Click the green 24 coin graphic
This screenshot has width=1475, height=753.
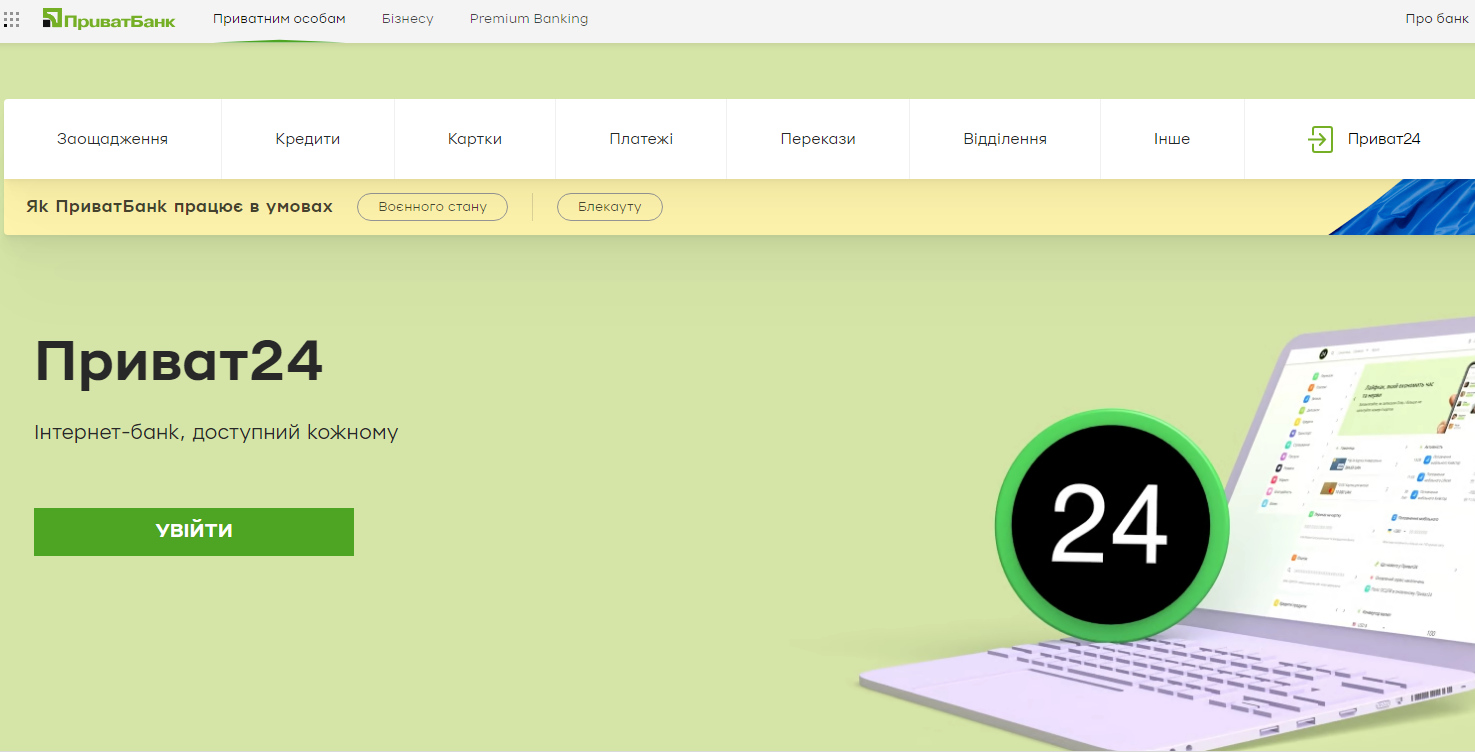pos(1111,525)
